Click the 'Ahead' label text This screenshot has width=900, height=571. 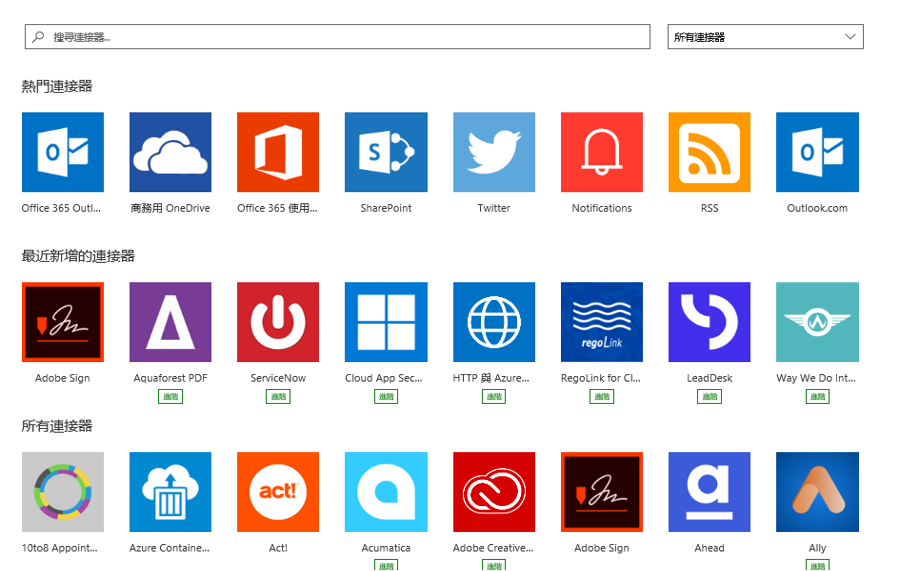709,548
